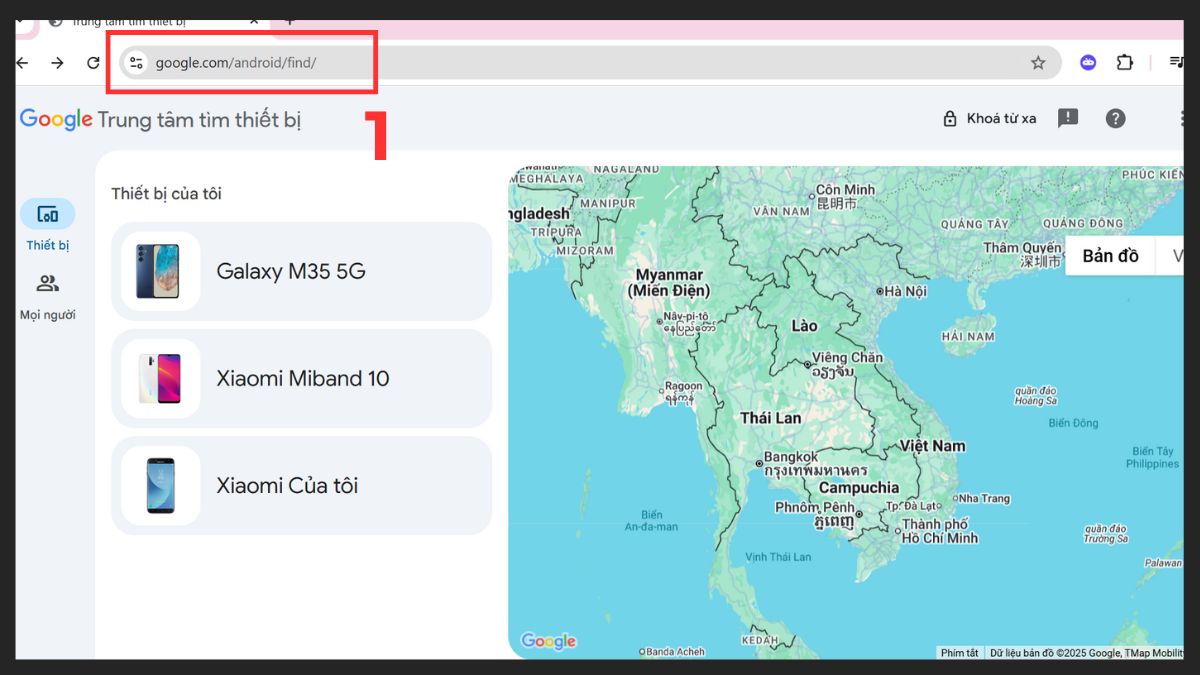Open site information in the address bar

click(134, 62)
